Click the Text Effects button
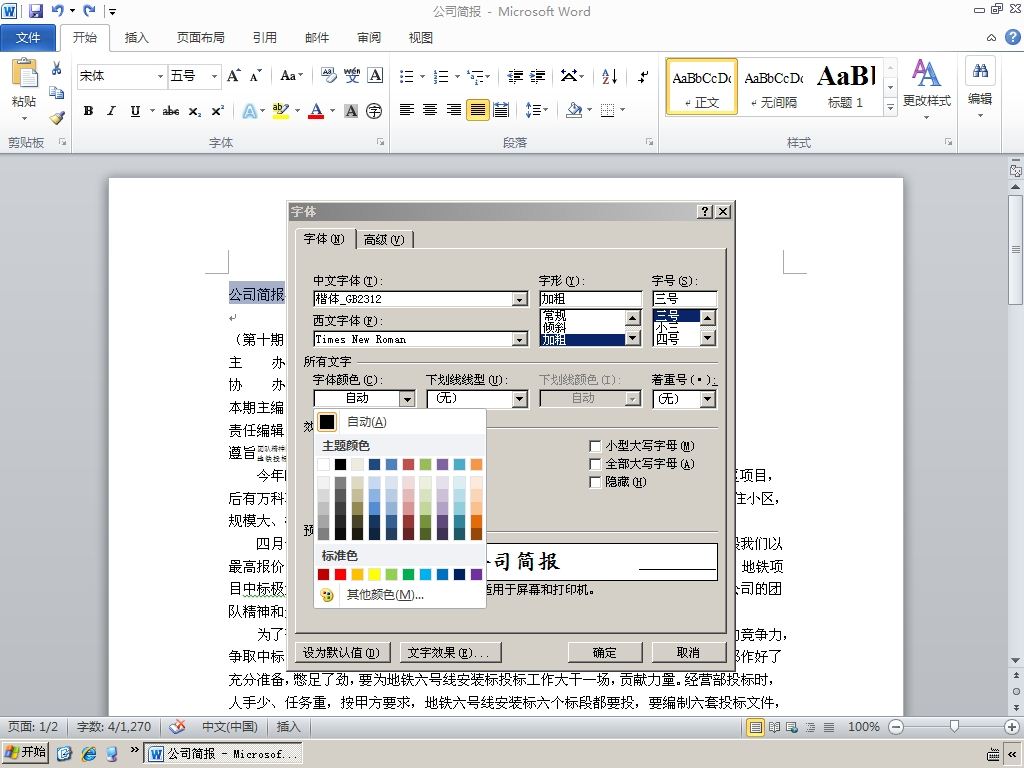This screenshot has width=1024, height=768. click(x=449, y=652)
